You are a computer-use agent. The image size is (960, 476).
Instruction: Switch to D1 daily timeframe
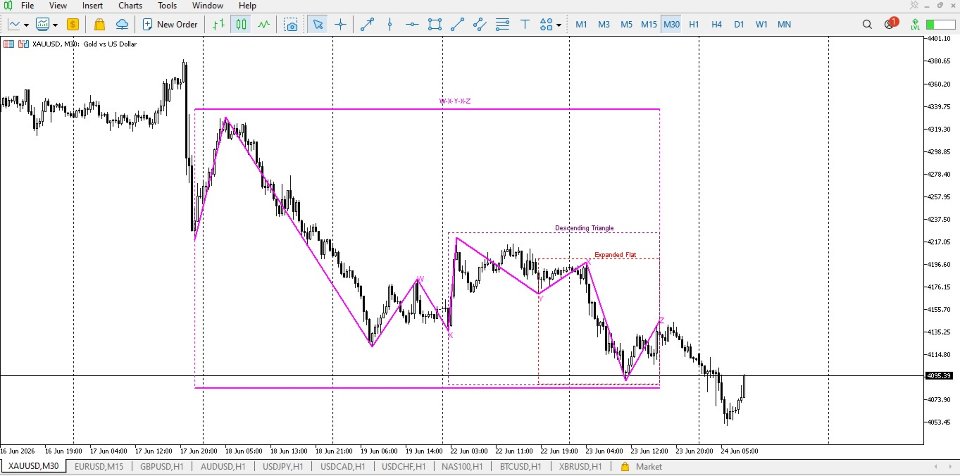tap(739, 25)
